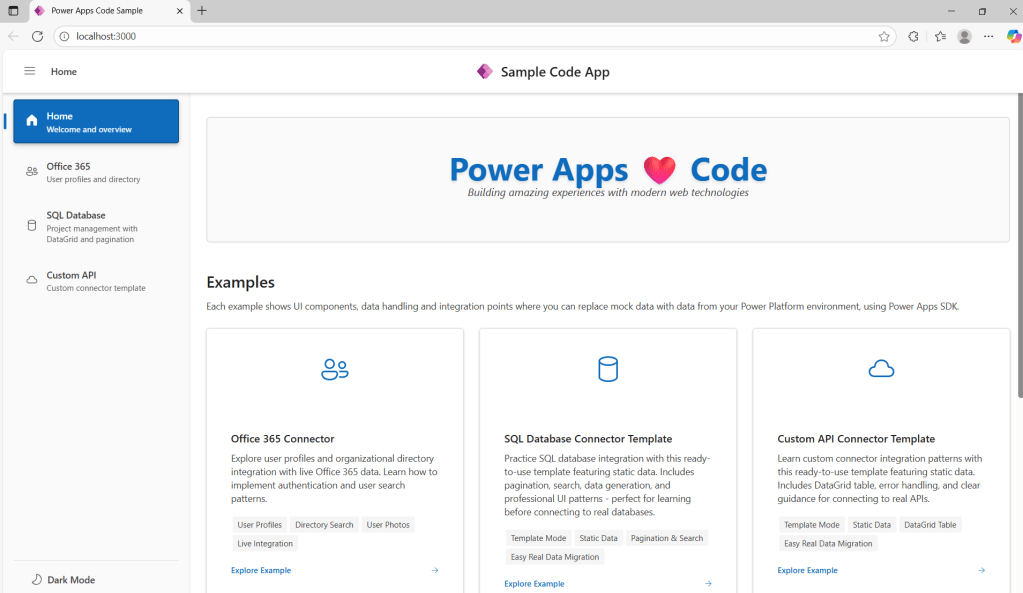Click the Custom API cloud icon in card
Image resolution: width=1023 pixels, height=593 pixels.
(x=881, y=369)
